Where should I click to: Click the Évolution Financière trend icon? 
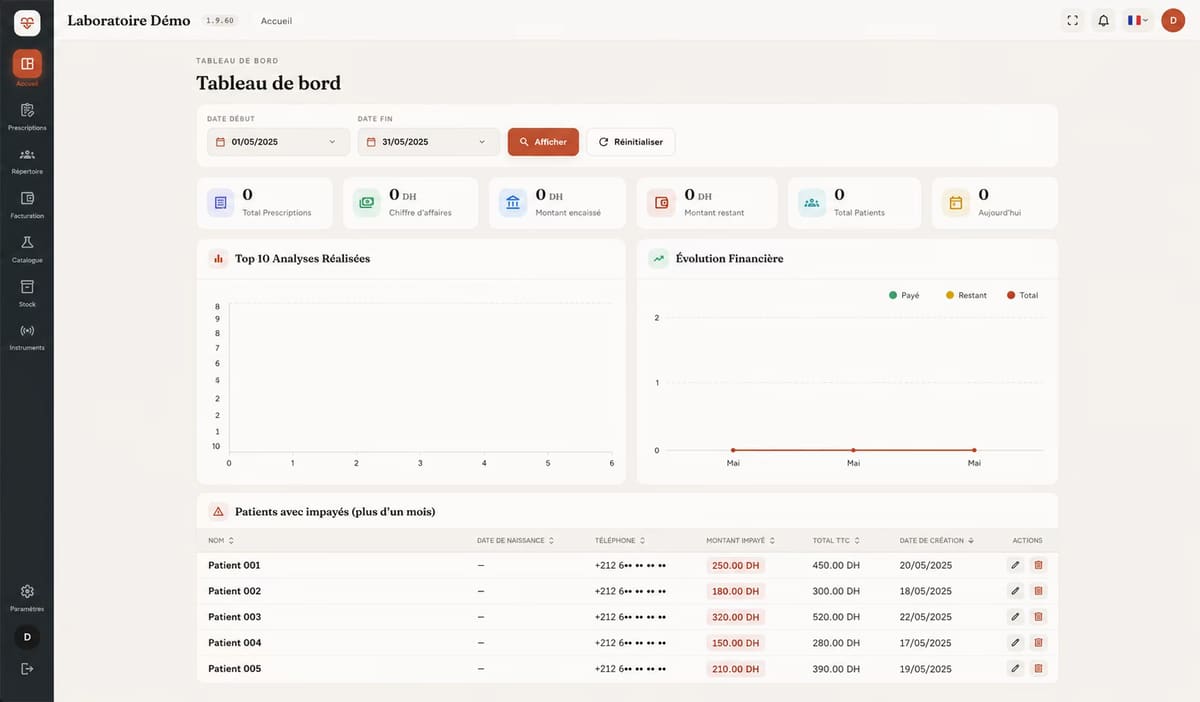click(659, 258)
